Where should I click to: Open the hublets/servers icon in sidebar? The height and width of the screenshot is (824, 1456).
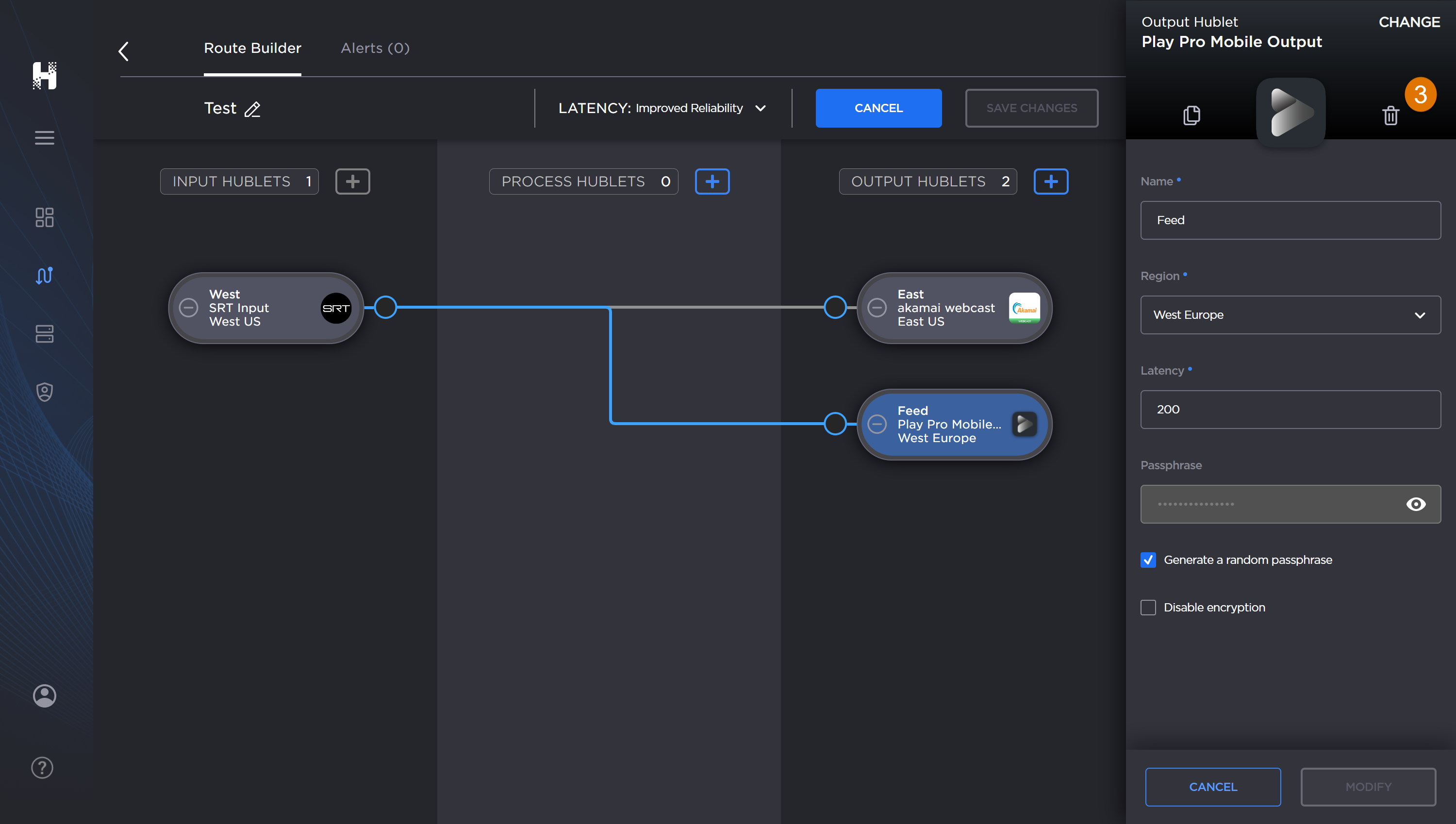pyautogui.click(x=44, y=334)
